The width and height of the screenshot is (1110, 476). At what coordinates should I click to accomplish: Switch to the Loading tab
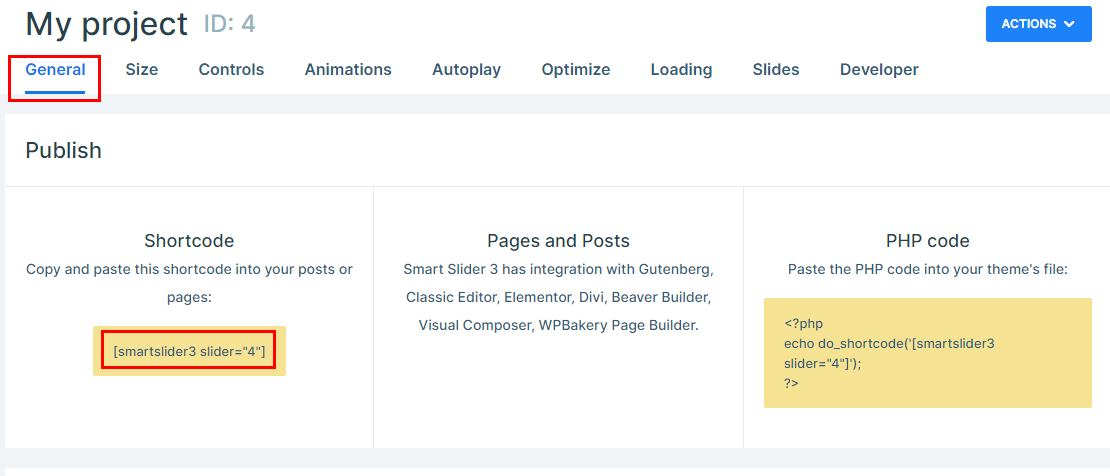click(681, 69)
